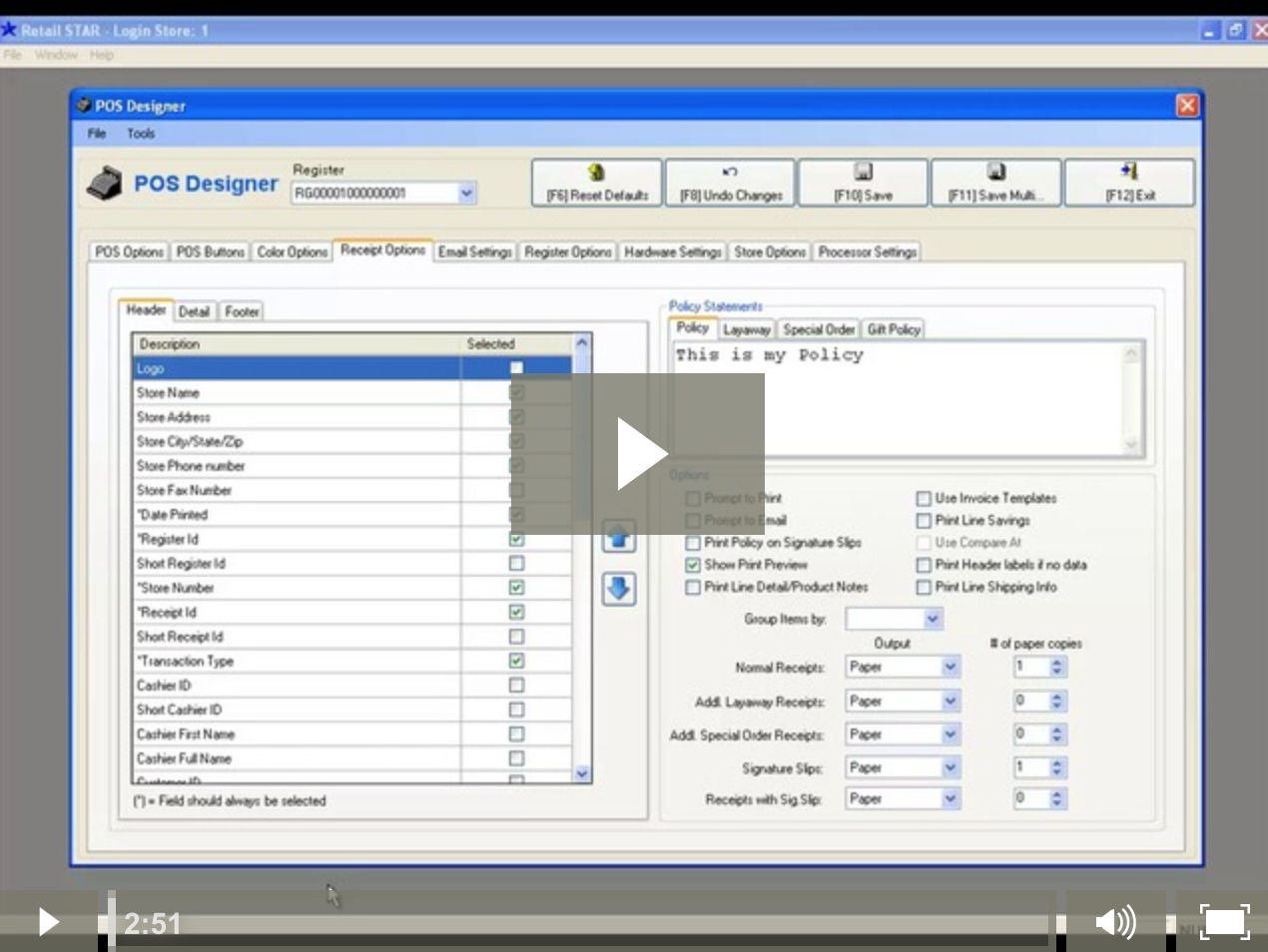Screen dimensions: 1268x952
Task: Move selected field down with blue arrow
Action: coord(619,589)
